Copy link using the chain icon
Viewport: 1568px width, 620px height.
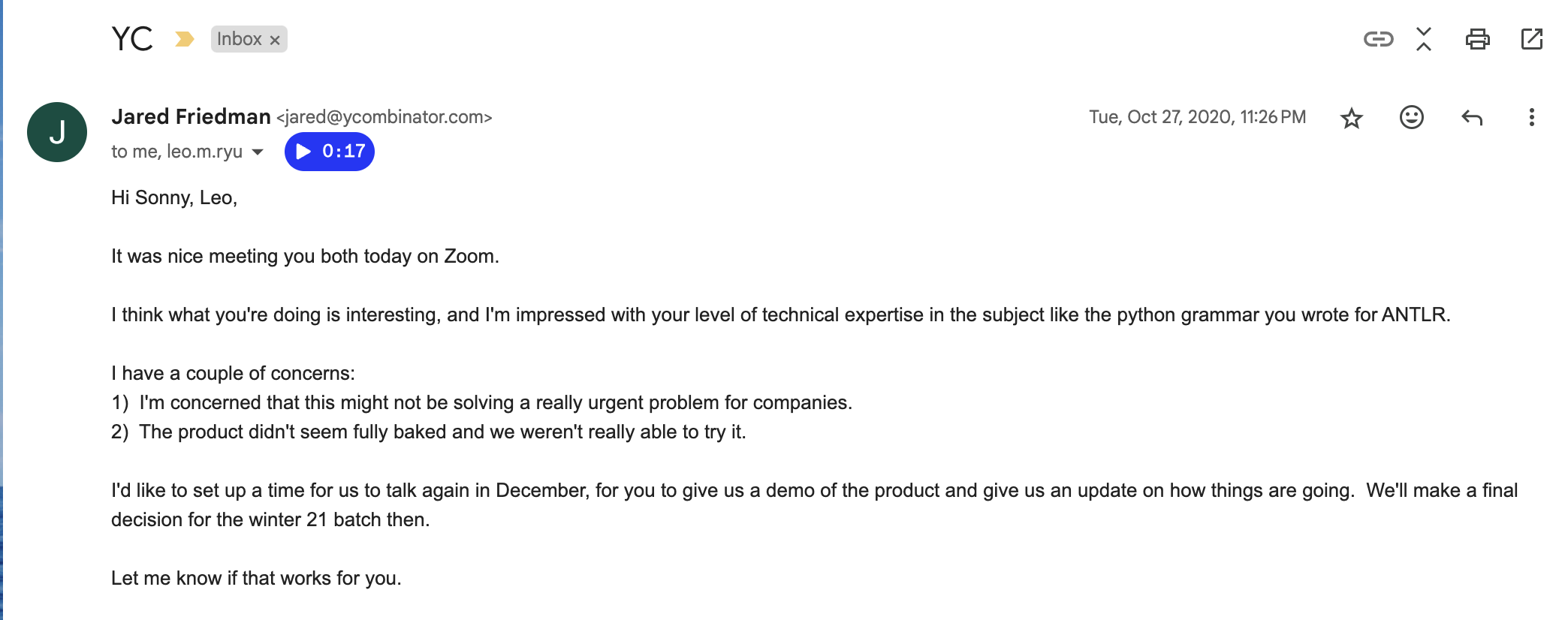pyautogui.click(x=1378, y=39)
